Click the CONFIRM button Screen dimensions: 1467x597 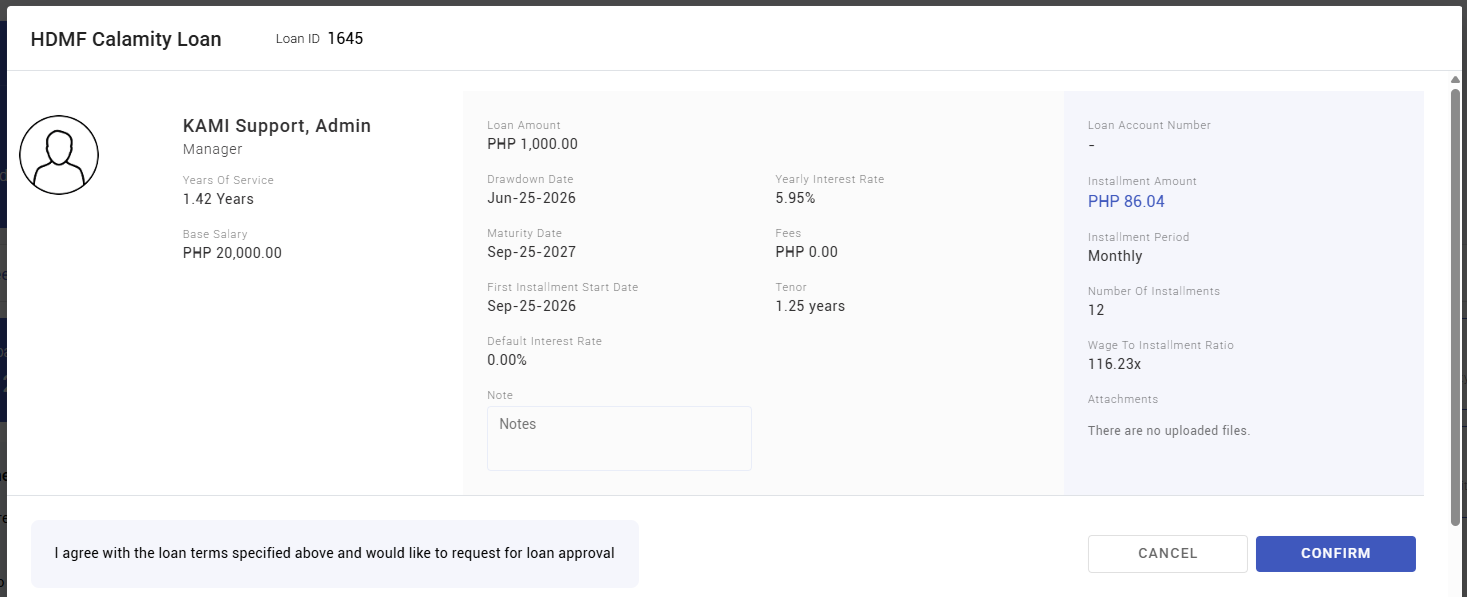(x=1335, y=554)
